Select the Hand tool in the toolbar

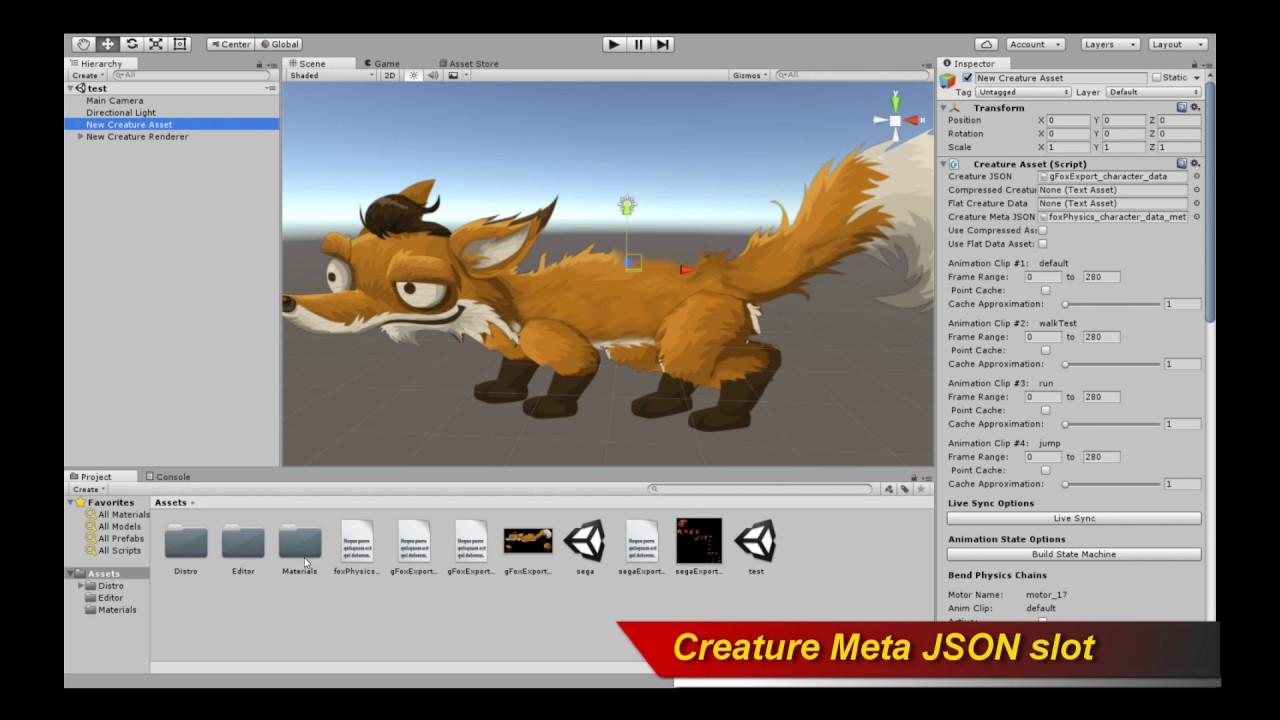tap(83, 44)
